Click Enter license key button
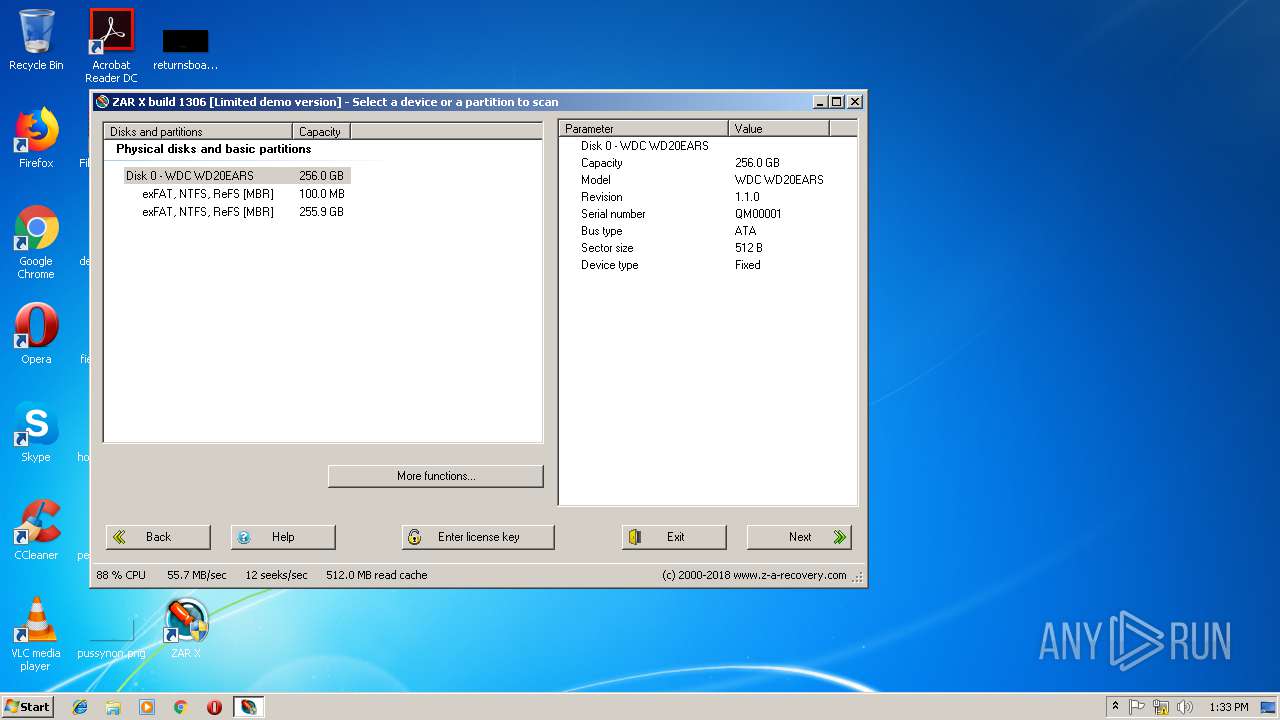This screenshot has height=720, width=1280. click(478, 537)
